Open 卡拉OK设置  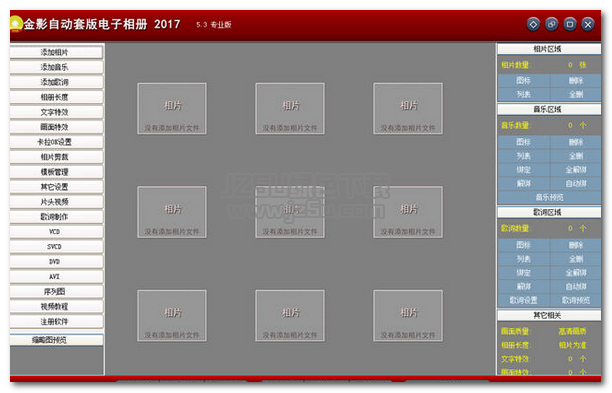[x=56, y=142]
